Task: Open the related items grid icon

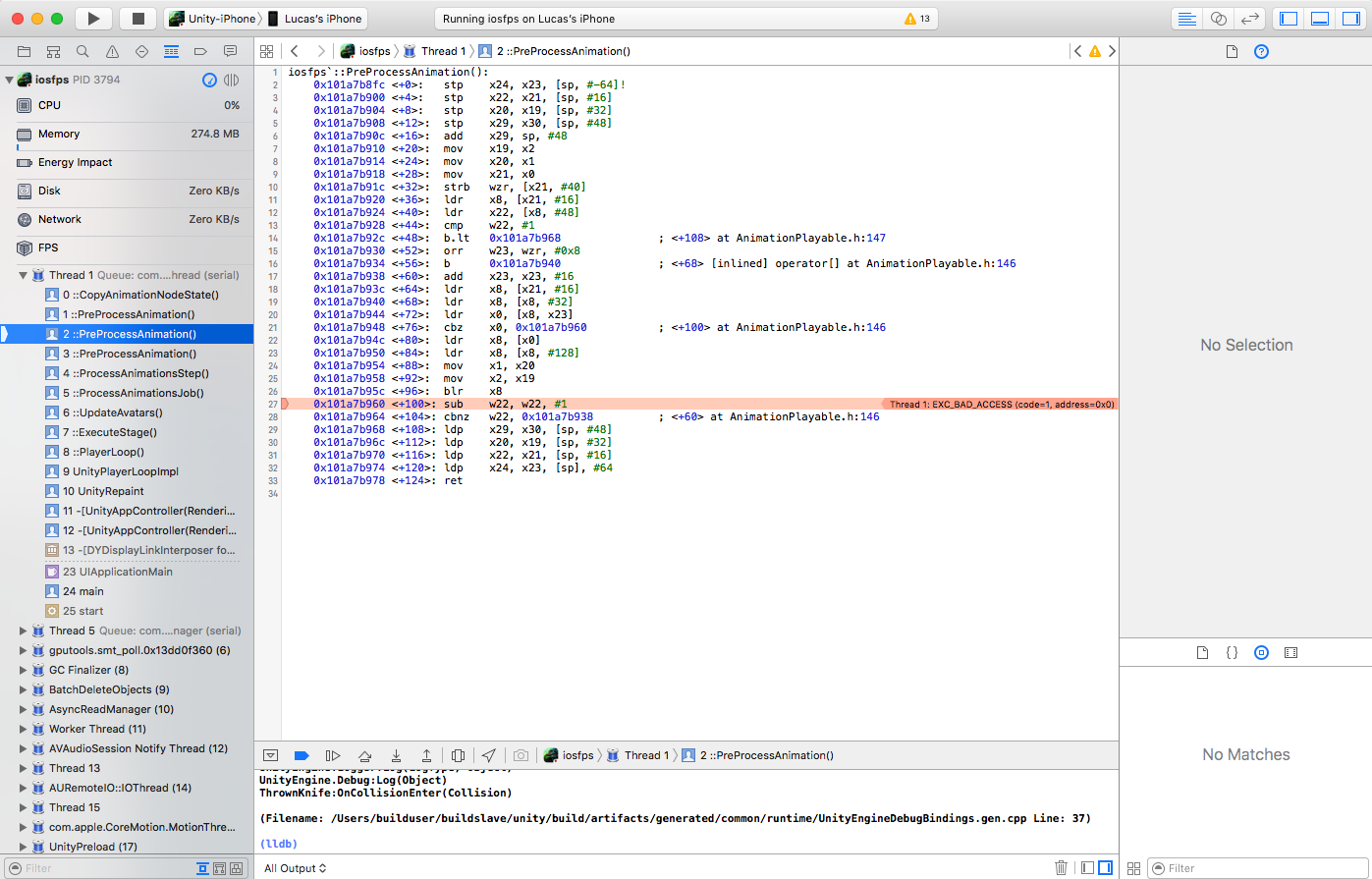Action: point(266,51)
